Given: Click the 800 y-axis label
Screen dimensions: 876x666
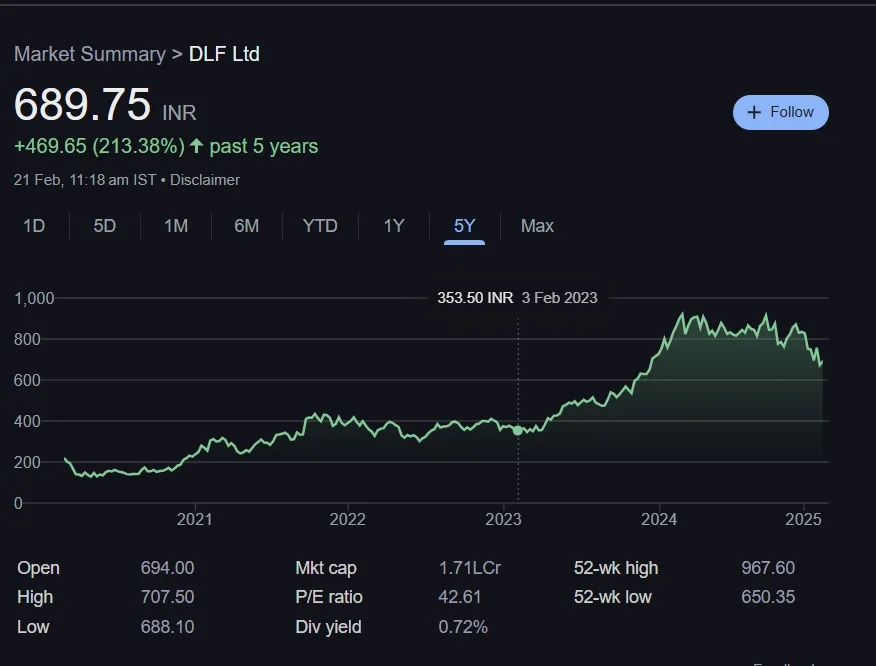Looking at the screenshot, I should coord(27,339).
